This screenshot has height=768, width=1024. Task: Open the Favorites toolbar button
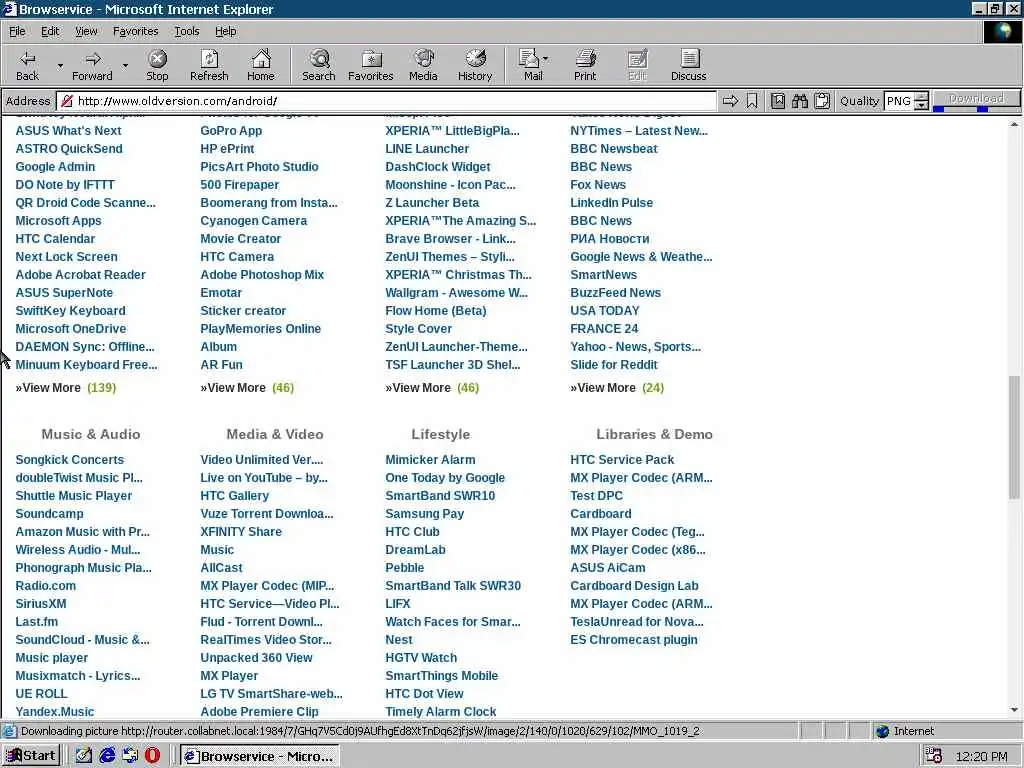tap(370, 65)
